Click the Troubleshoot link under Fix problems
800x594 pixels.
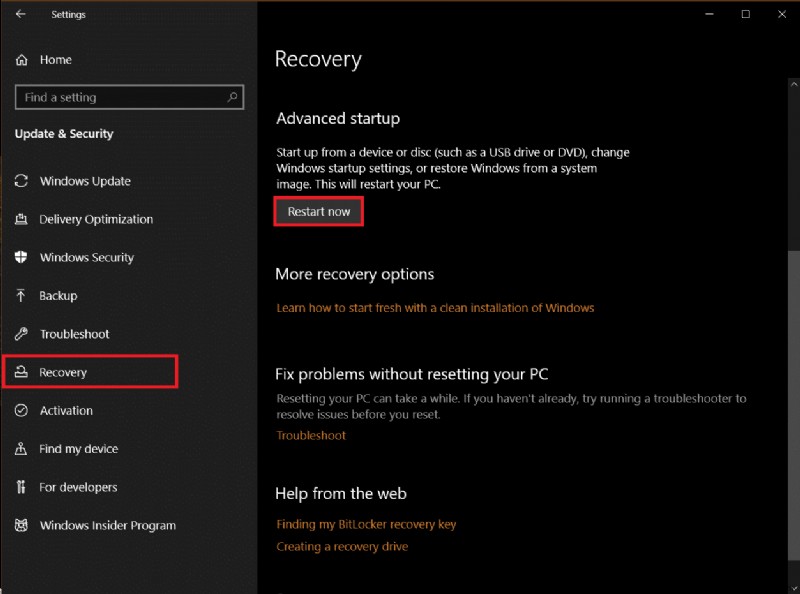310,435
